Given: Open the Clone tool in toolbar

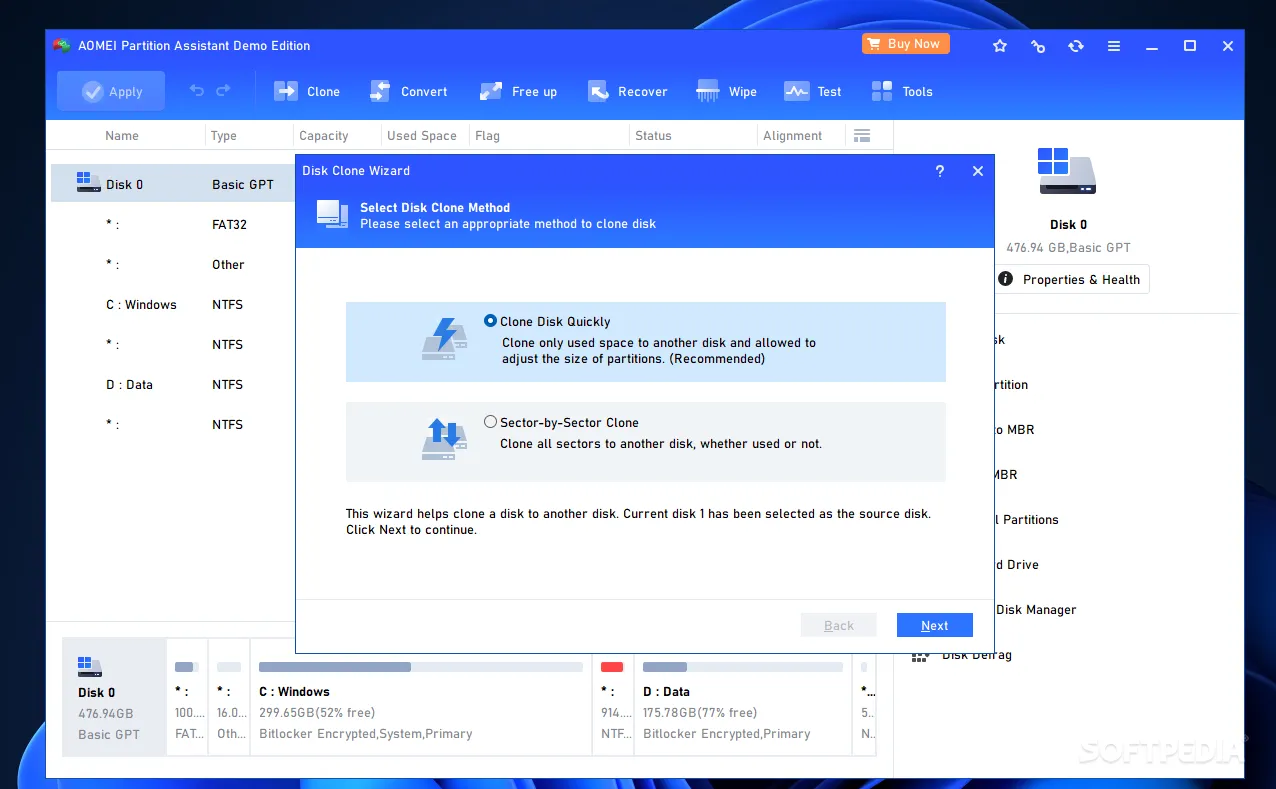Looking at the screenshot, I should click(307, 92).
